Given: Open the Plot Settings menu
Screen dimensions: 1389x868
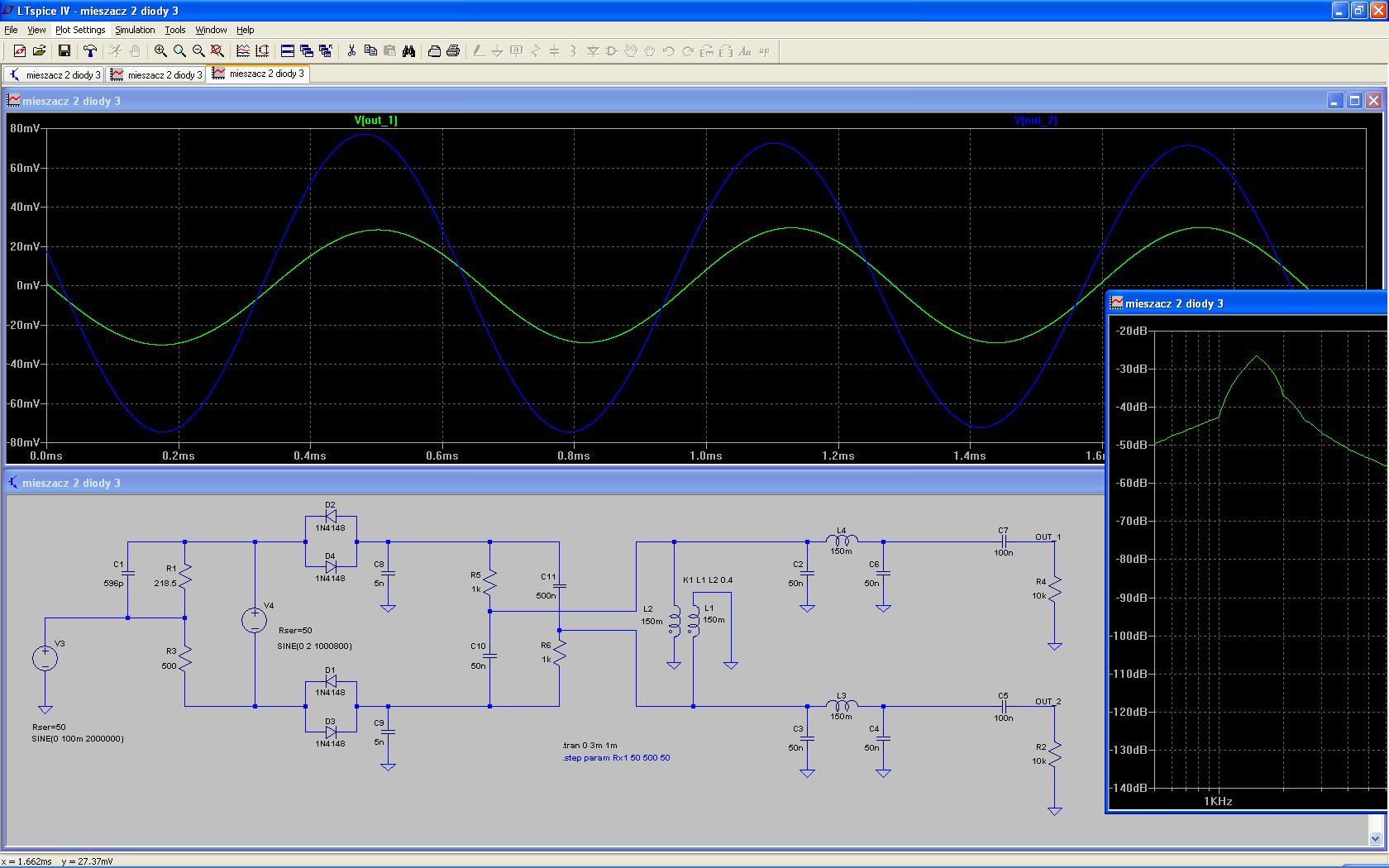Looking at the screenshot, I should click(80, 30).
